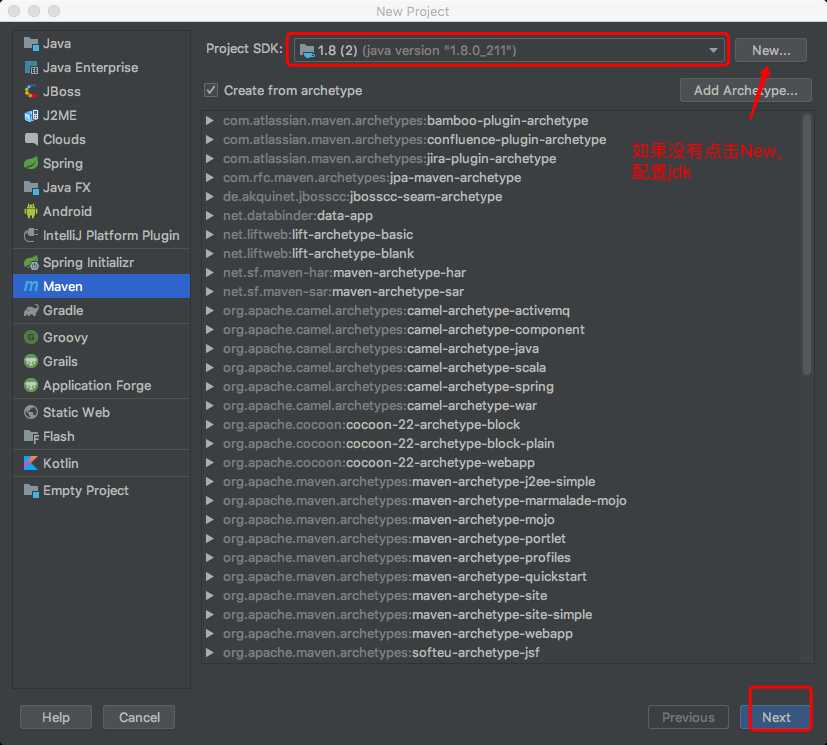This screenshot has width=827, height=745.
Task: Select Spring Initializr label
Action: 88,263
